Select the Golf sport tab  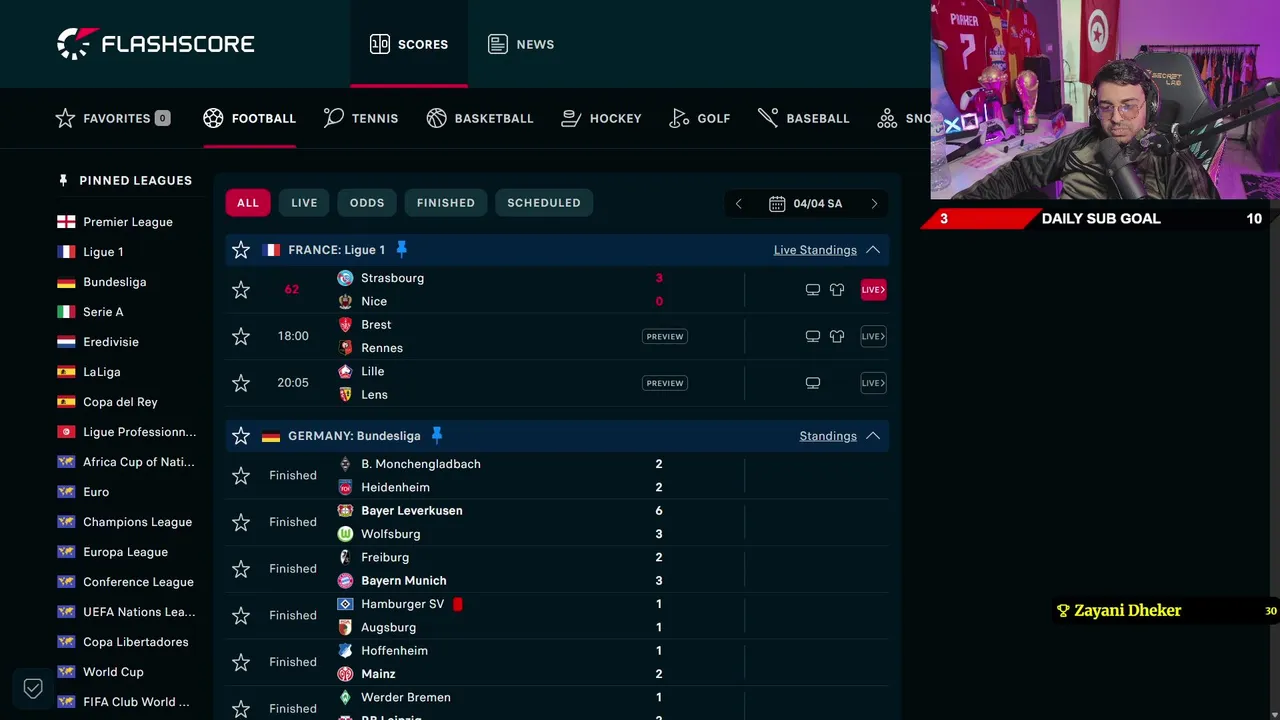pos(700,118)
